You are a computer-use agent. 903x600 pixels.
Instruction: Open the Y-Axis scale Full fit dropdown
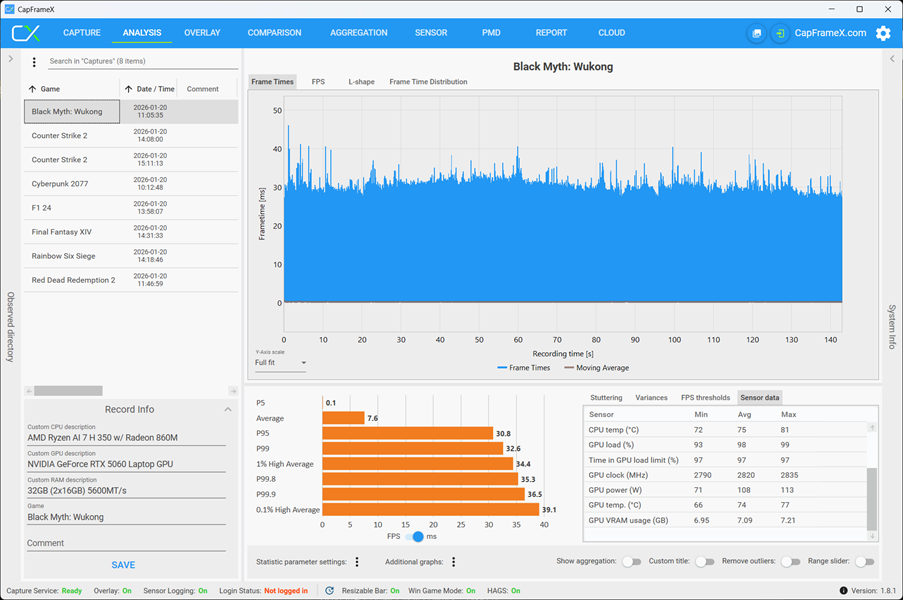pos(280,363)
